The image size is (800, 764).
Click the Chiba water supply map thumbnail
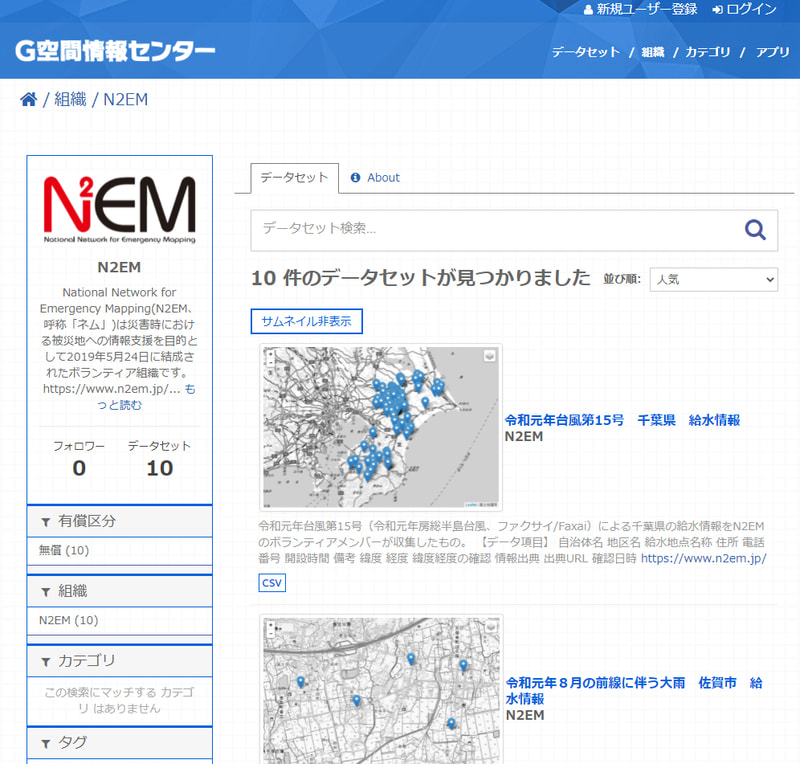tap(381, 428)
